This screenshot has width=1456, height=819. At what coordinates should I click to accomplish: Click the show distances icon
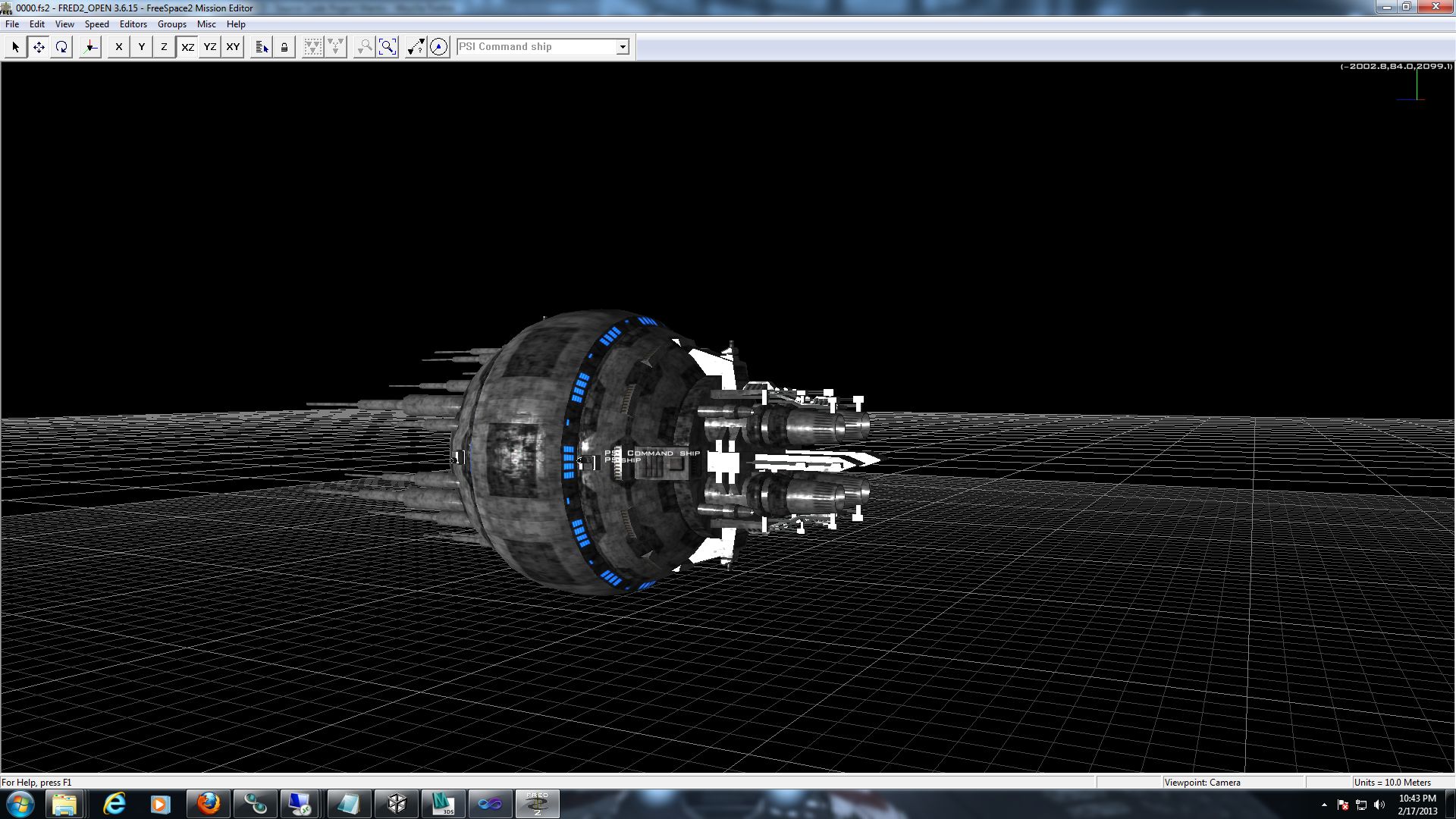point(416,47)
